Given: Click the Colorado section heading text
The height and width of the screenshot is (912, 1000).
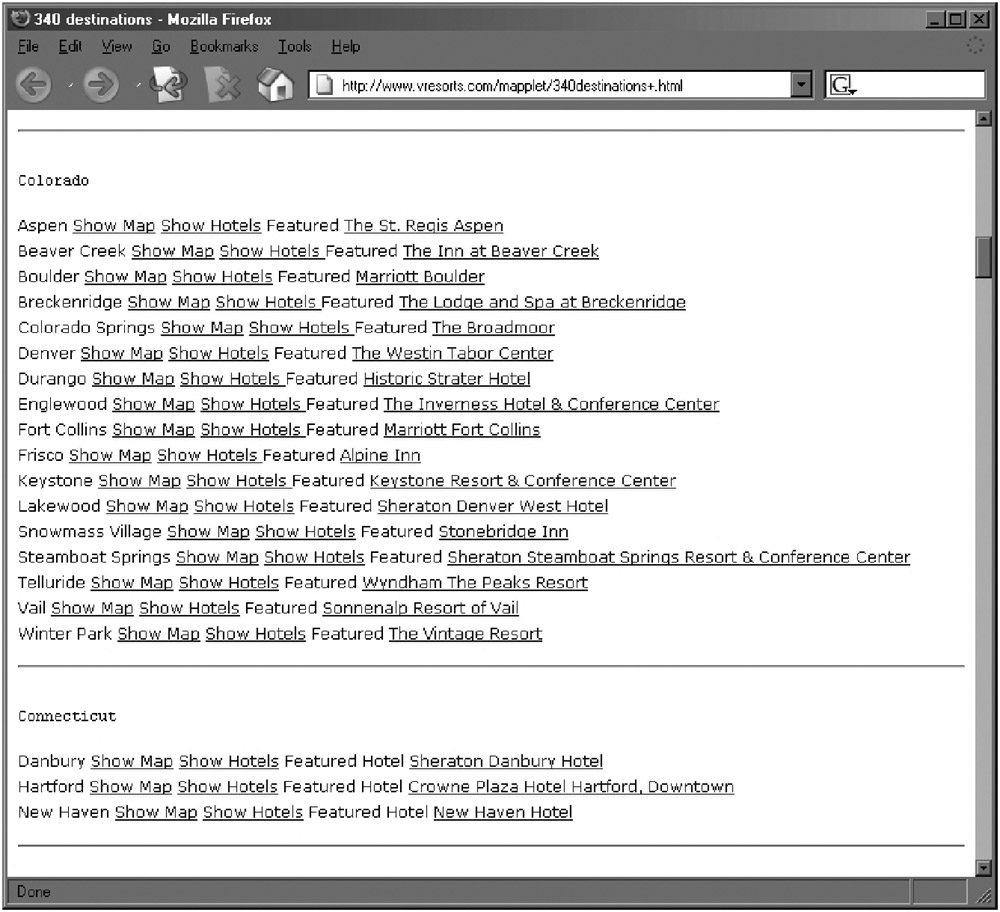Looking at the screenshot, I should coord(54,180).
